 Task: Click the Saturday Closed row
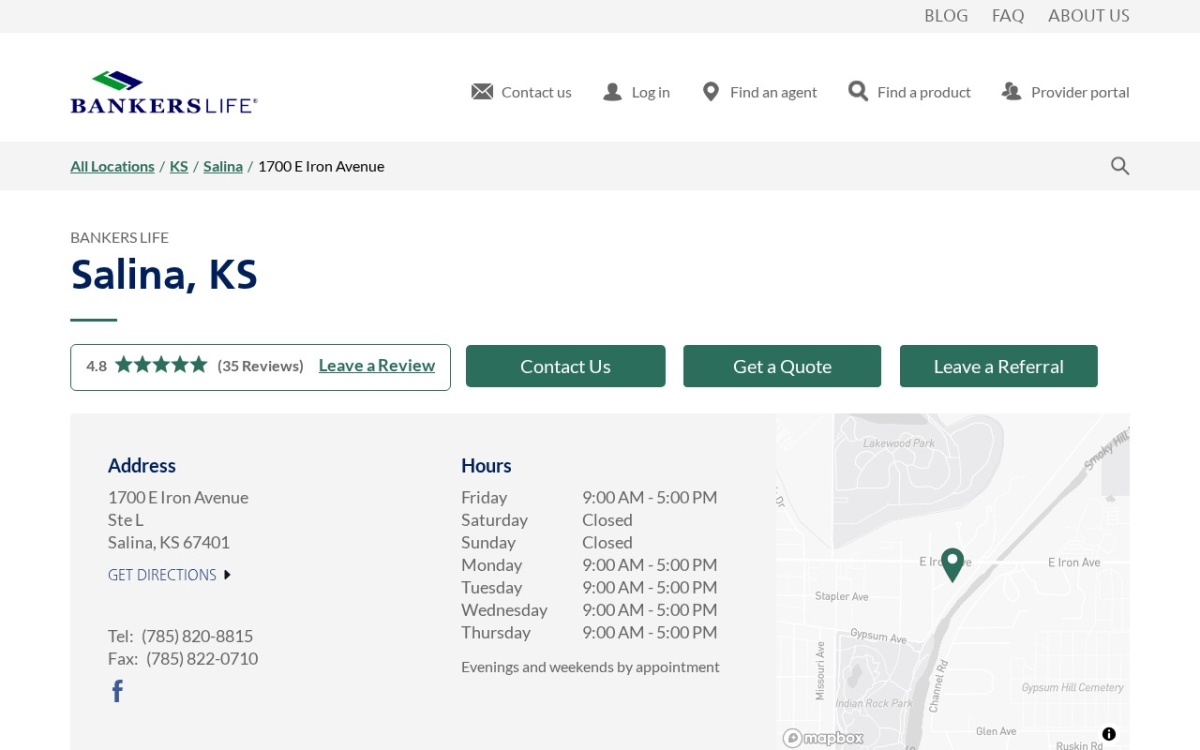click(547, 520)
